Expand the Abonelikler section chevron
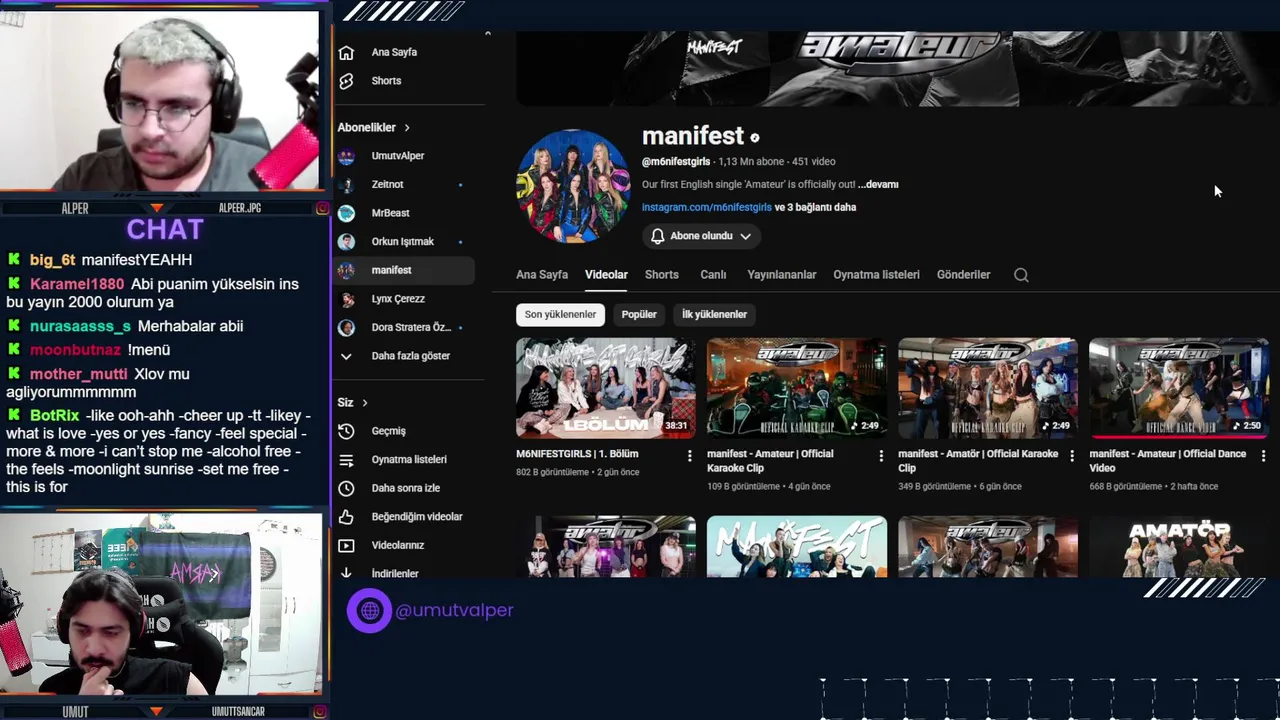The height and width of the screenshot is (720, 1280). click(x=407, y=128)
